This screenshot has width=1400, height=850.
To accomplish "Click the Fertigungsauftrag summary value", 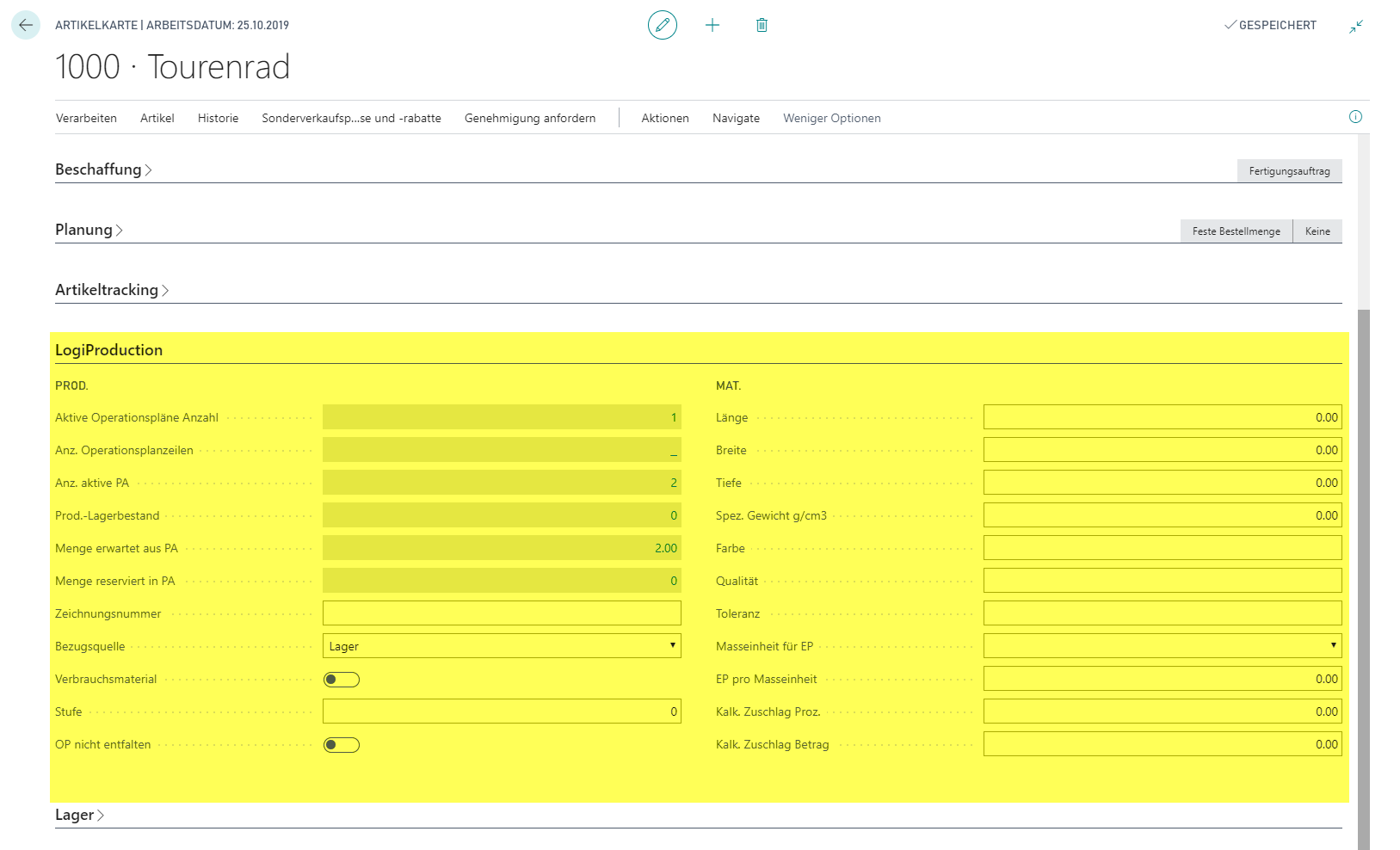I will pyautogui.click(x=1289, y=171).
